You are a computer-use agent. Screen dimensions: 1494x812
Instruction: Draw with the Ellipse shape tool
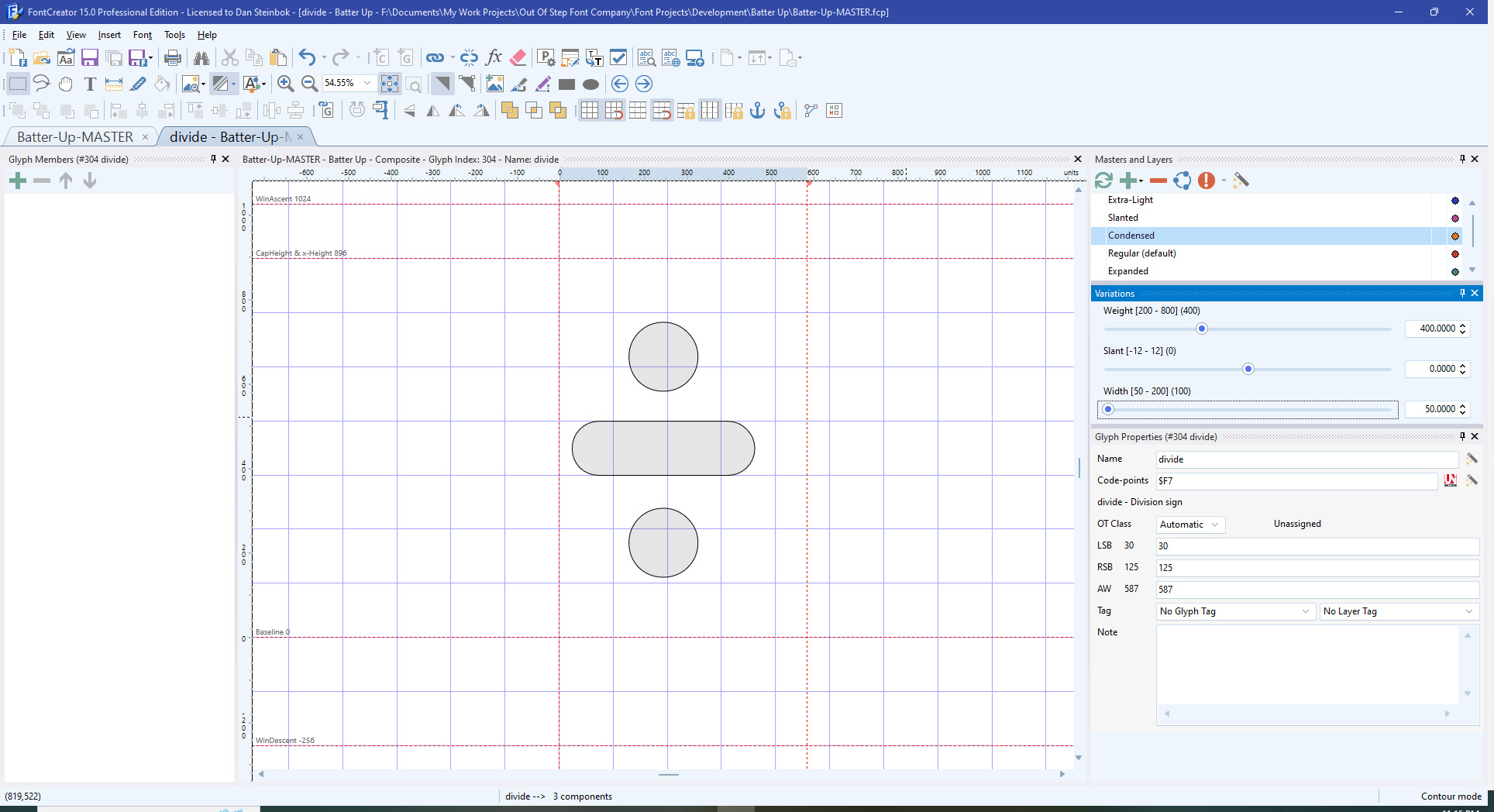(x=590, y=84)
